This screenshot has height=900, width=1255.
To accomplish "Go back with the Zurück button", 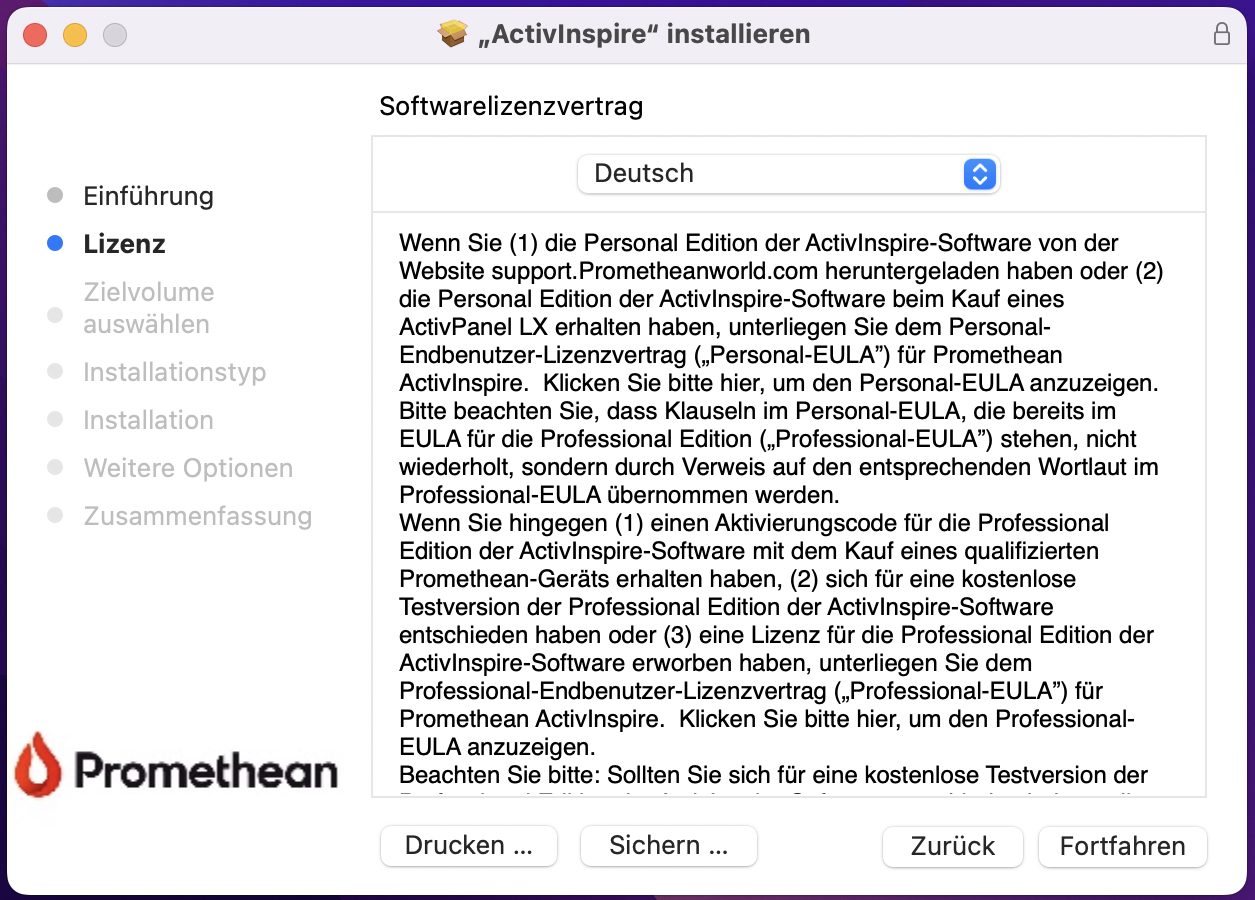I will click(953, 846).
